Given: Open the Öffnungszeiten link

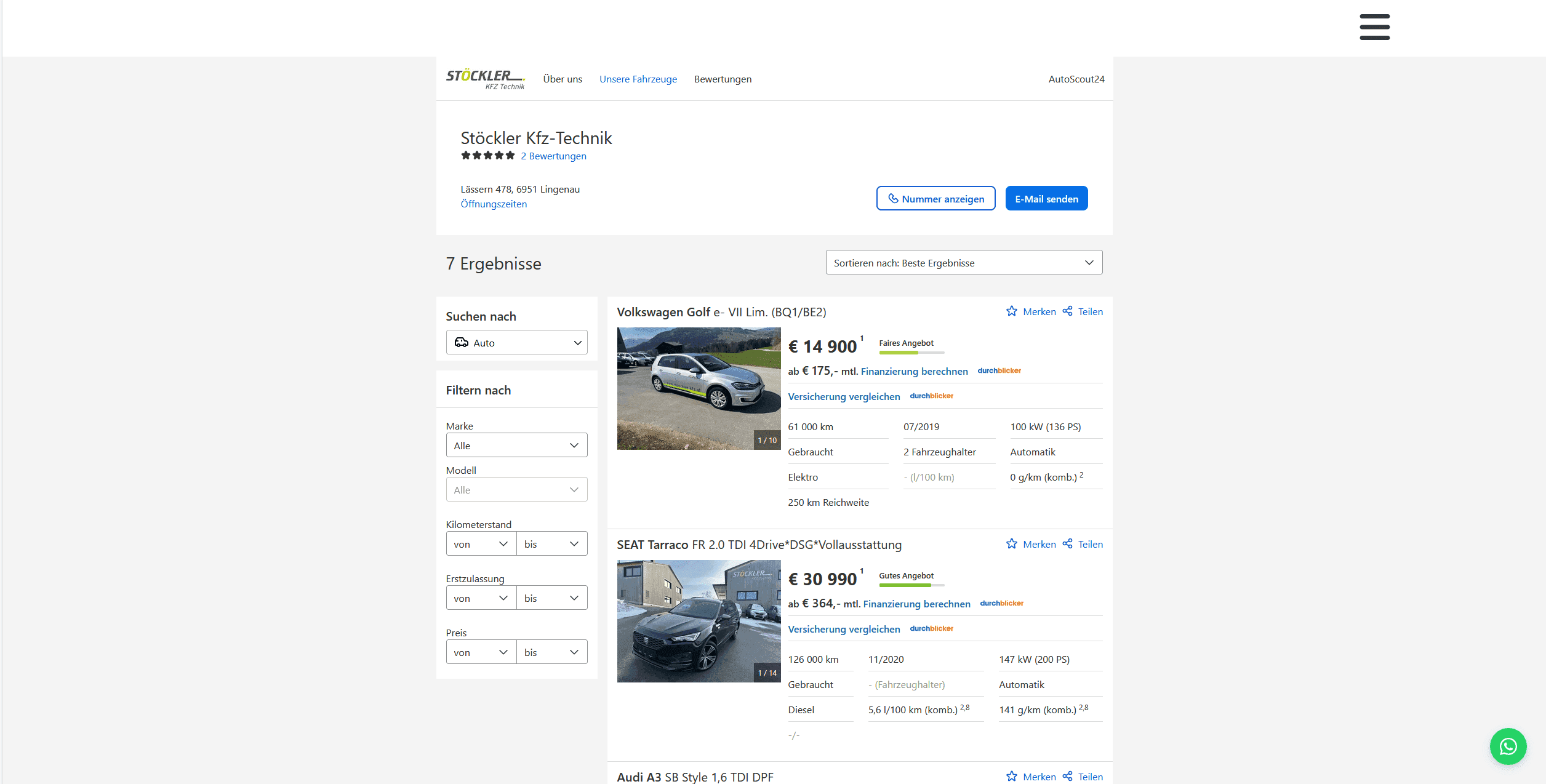Looking at the screenshot, I should click(494, 204).
